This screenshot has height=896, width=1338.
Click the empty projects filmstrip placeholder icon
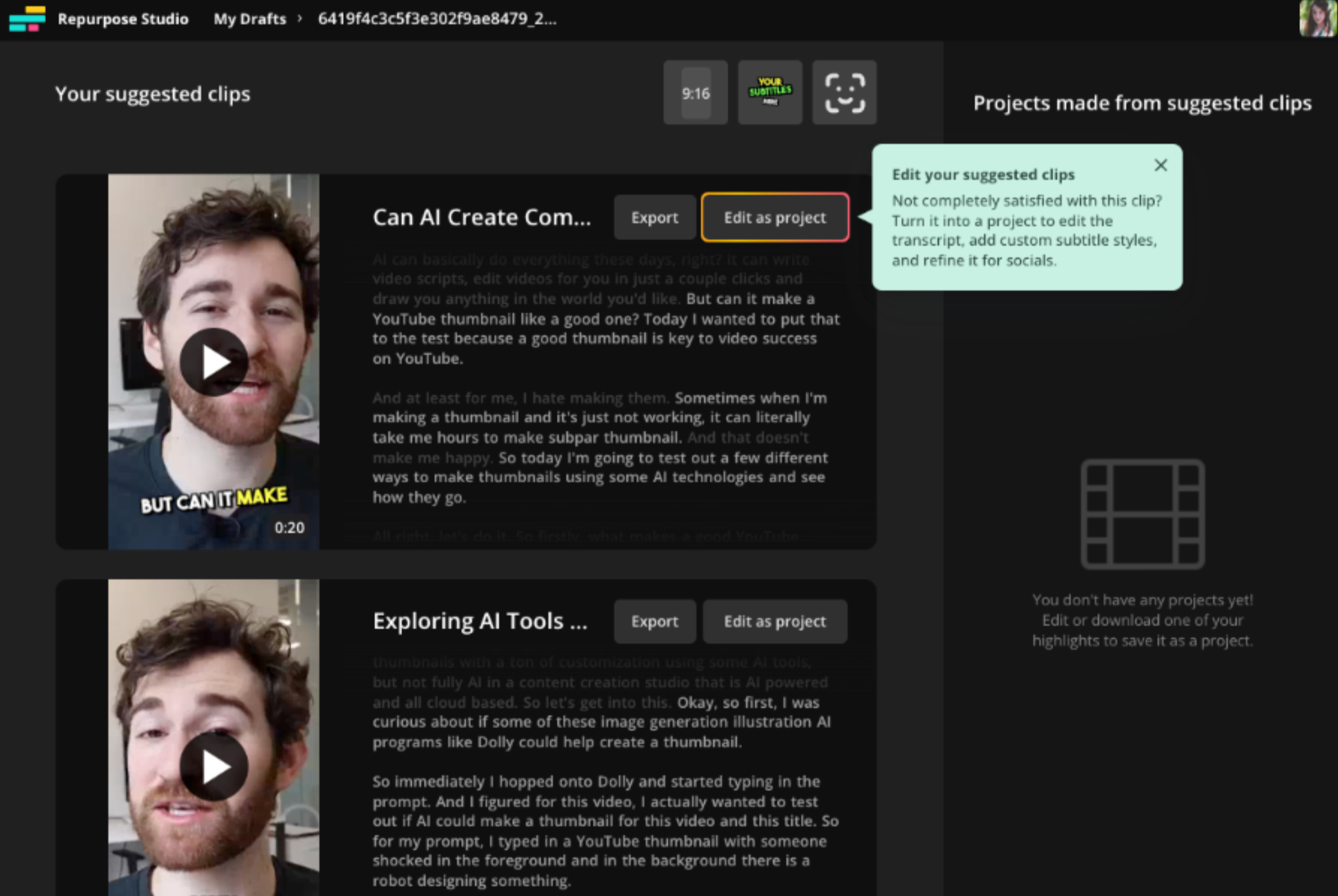pos(1142,514)
